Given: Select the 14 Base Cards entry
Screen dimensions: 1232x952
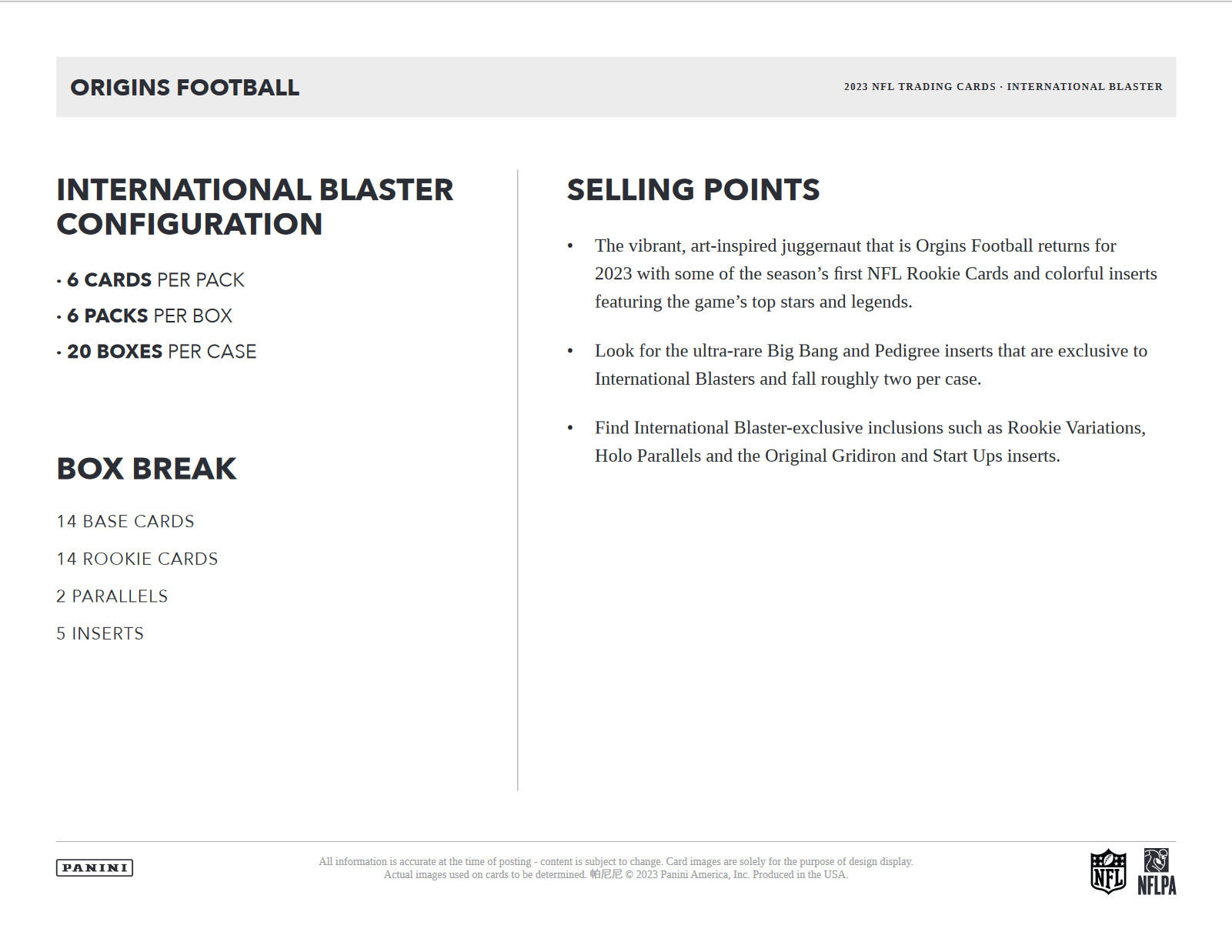Looking at the screenshot, I should click(125, 522).
